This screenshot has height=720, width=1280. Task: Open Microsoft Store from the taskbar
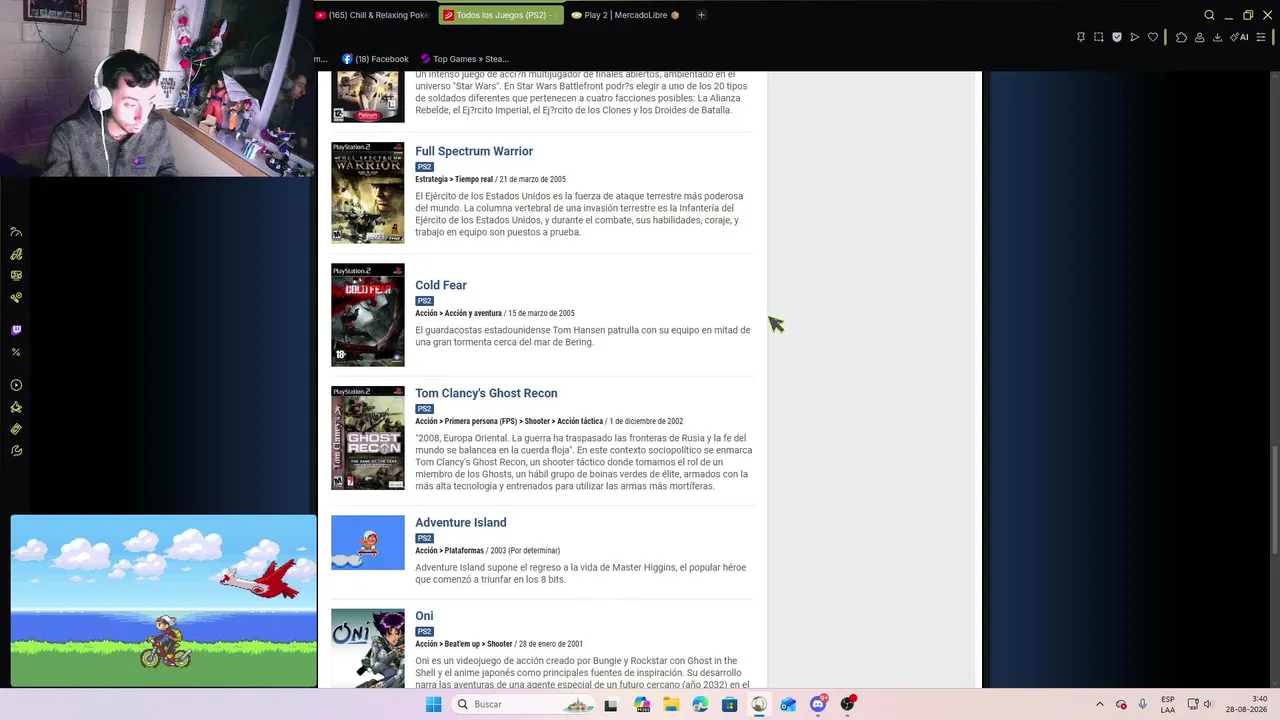click(x=730, y=704)
